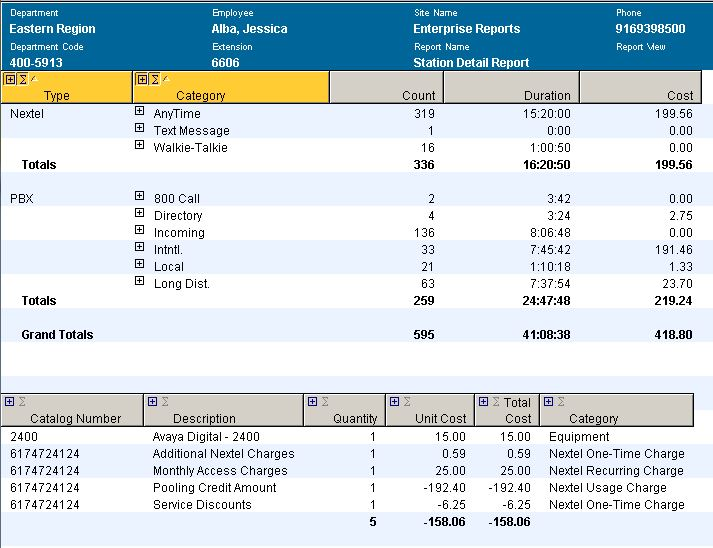This screenshot has width=713, height=548.
Task: Click the sum icon in upper Category header
Action: pyautogui.click(x=155, y=79)
